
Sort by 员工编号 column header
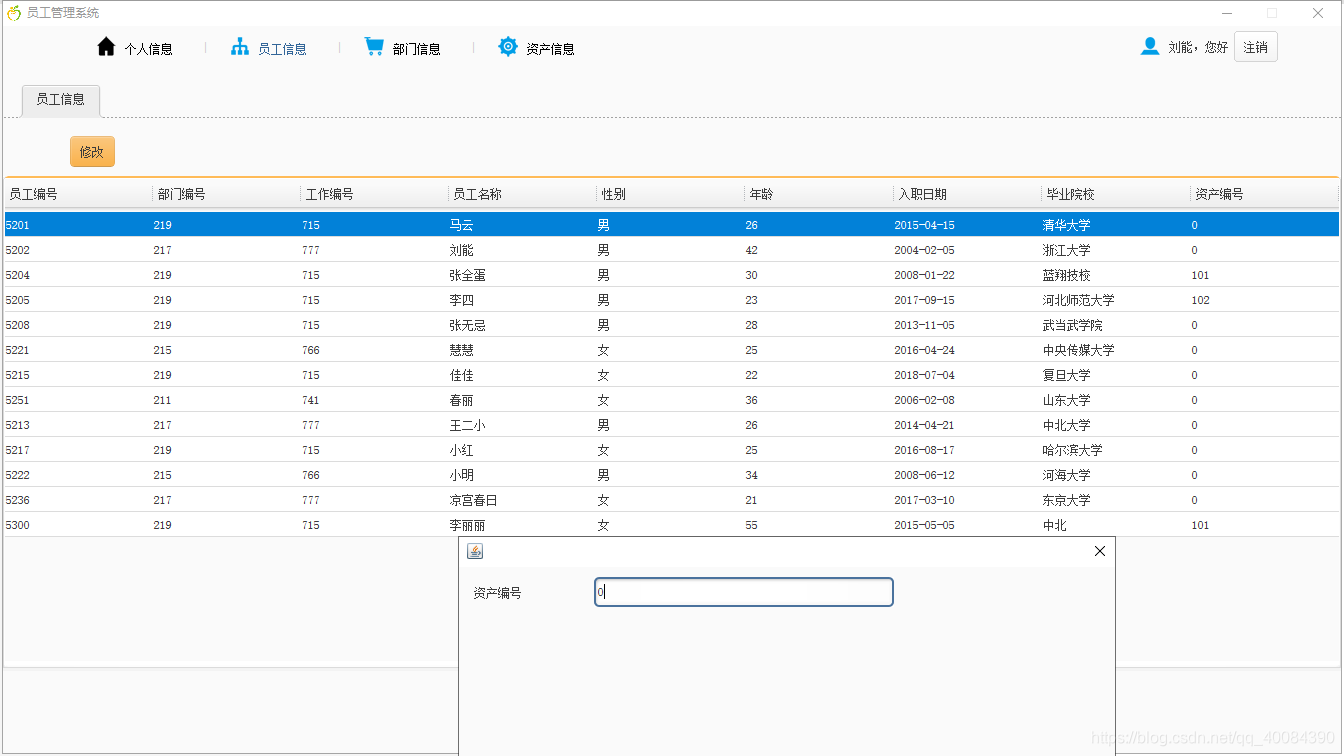coord(78,194)
